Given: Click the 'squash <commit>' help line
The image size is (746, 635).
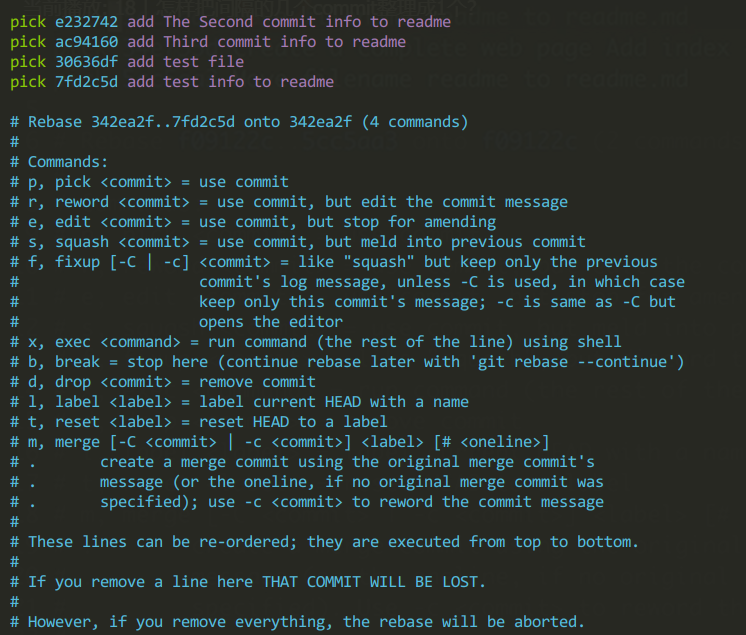Looking at the screenshot, I should [x=298, y=242].
